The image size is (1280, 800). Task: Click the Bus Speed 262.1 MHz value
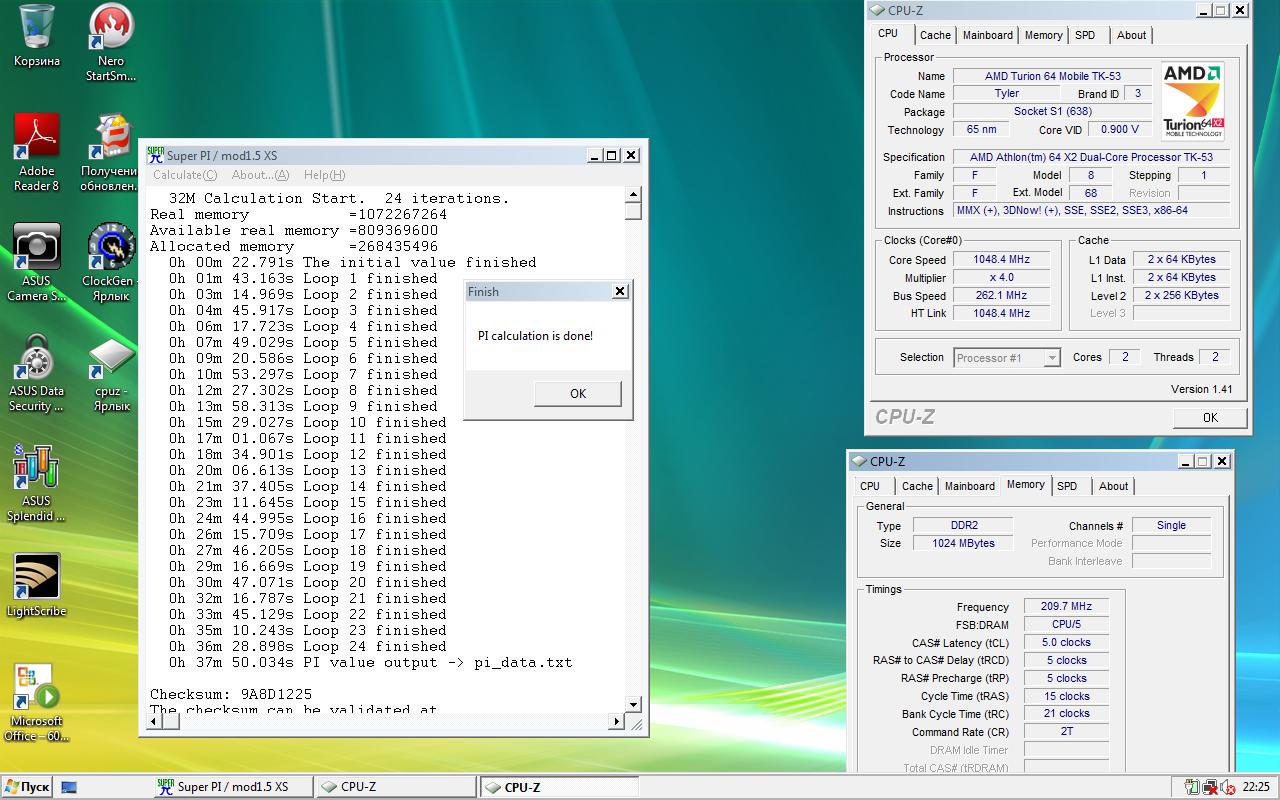(1001, 295)
